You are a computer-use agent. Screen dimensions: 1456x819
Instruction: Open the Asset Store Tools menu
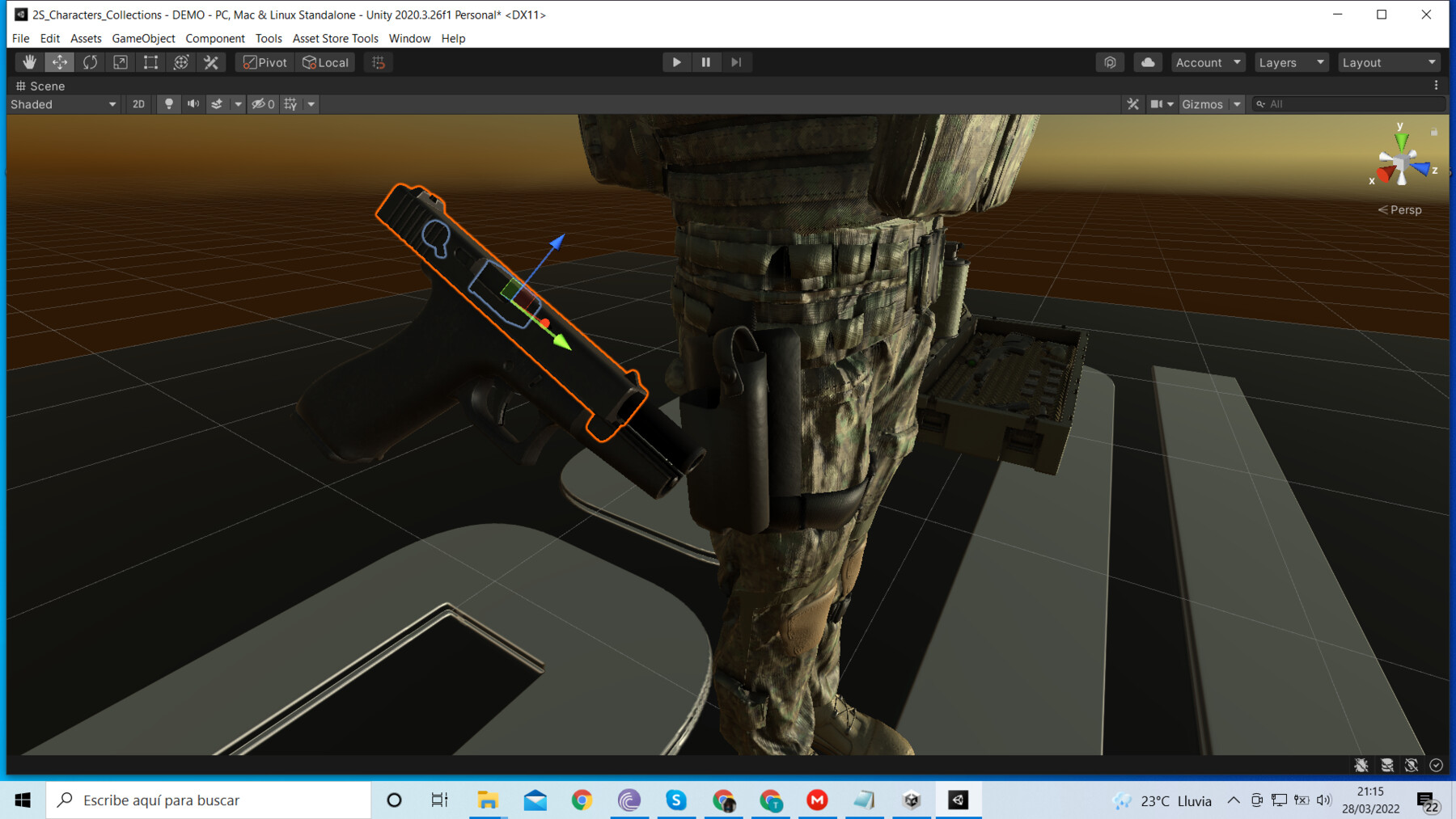pyautogui.click(x=335, y=38)
